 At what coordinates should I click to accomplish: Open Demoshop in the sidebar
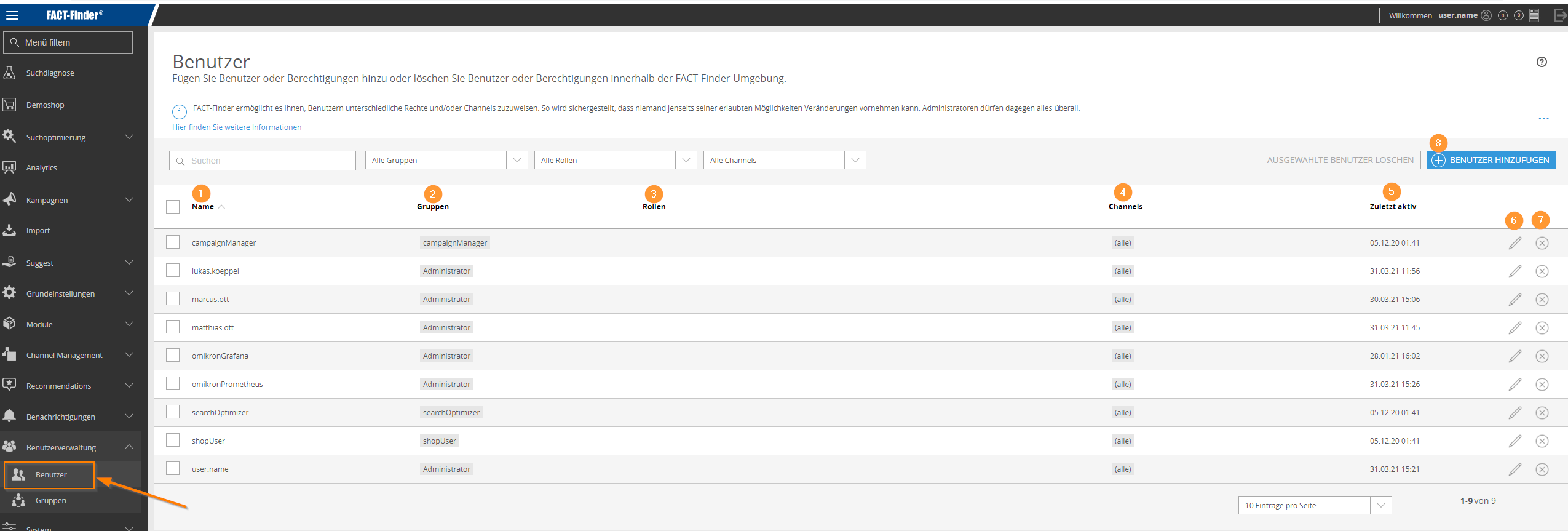tap(45, 105)
